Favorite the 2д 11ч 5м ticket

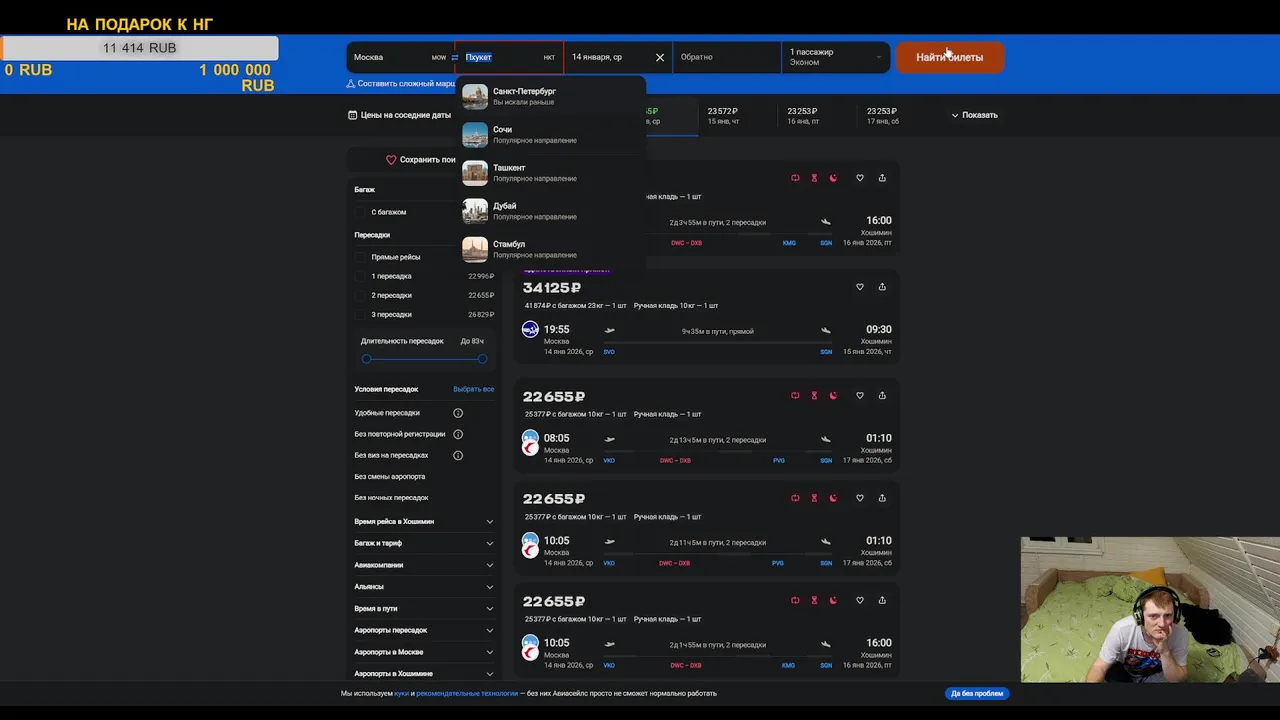[x=860, y=498]
